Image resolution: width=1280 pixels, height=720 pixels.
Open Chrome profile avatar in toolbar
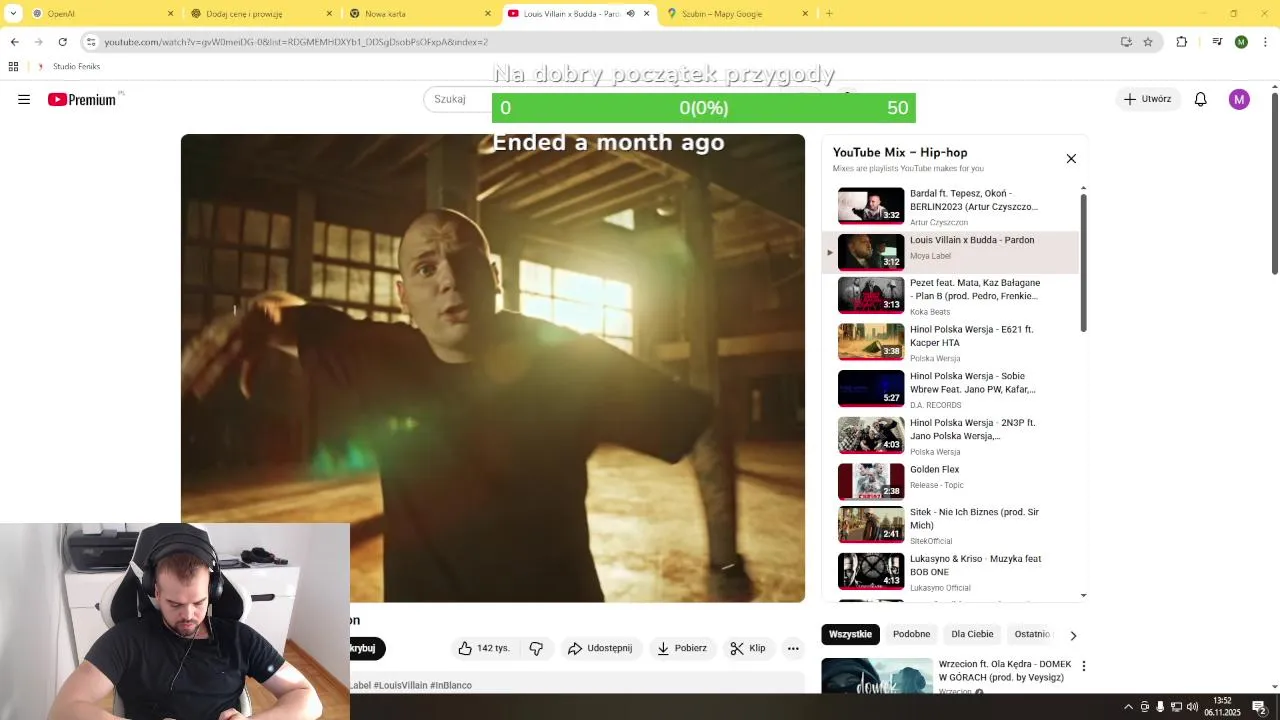click(x=1241, y=42)
